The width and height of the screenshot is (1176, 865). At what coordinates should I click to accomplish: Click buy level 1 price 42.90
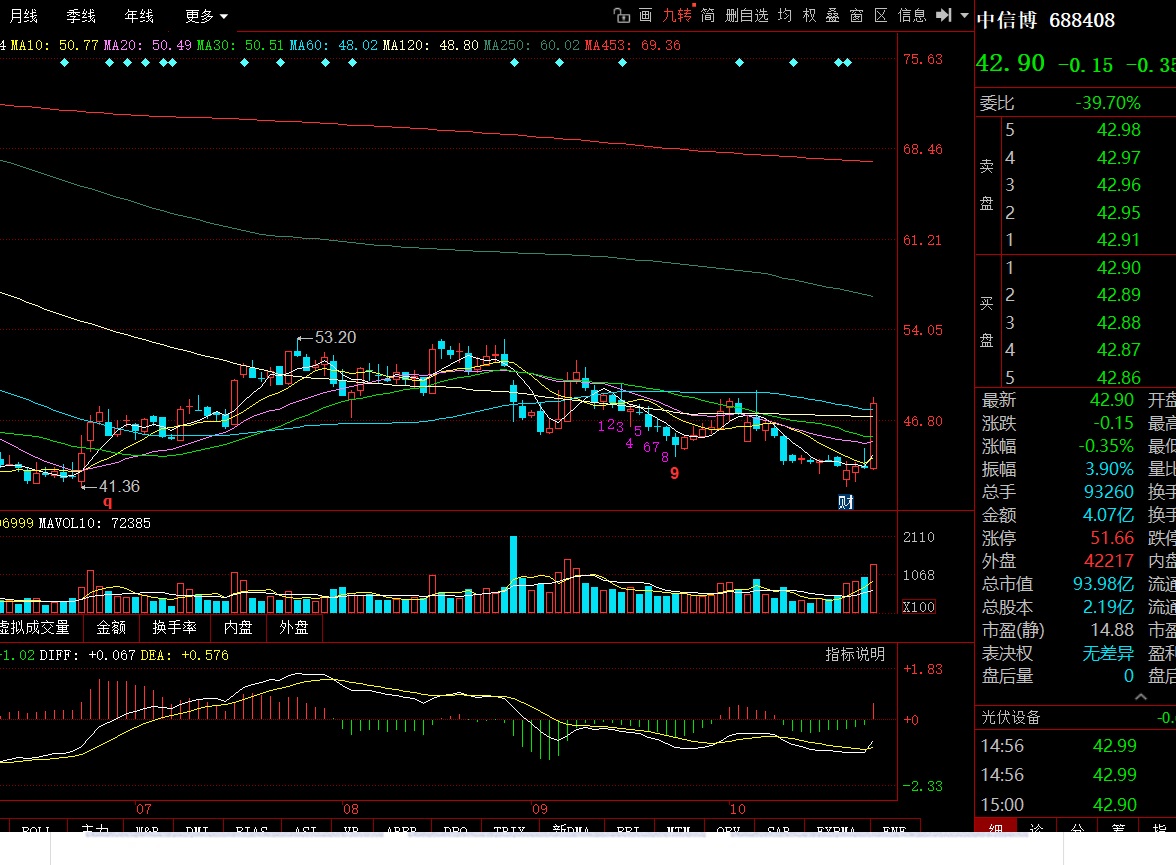click(1118, 267)
